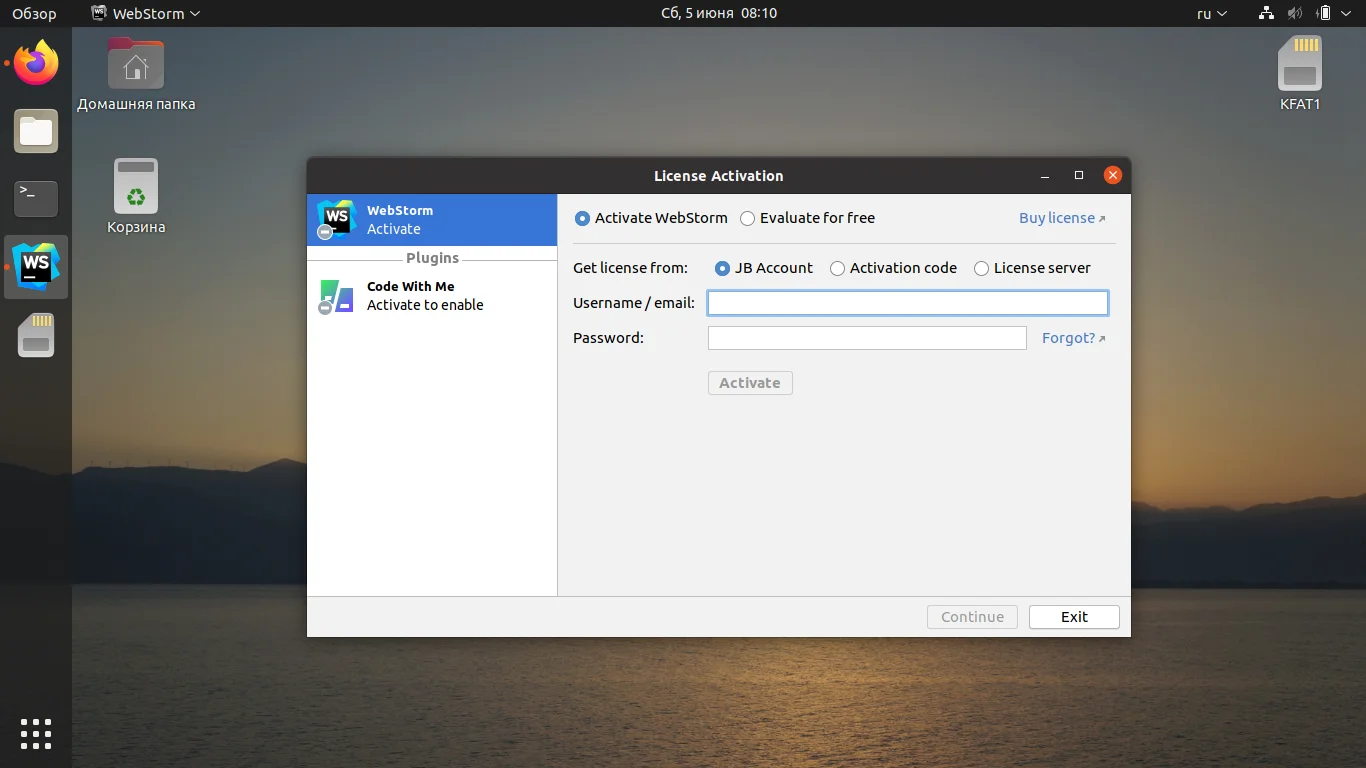Viewport: 1366px width, 768px height.
Task: Click the network icon in the system tray
Action: tap(1265, 13)
